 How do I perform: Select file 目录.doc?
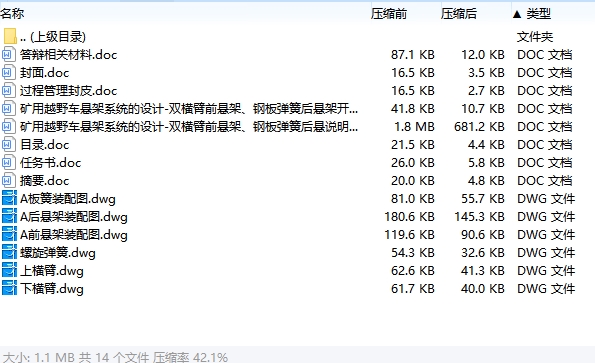coord(44,145)
